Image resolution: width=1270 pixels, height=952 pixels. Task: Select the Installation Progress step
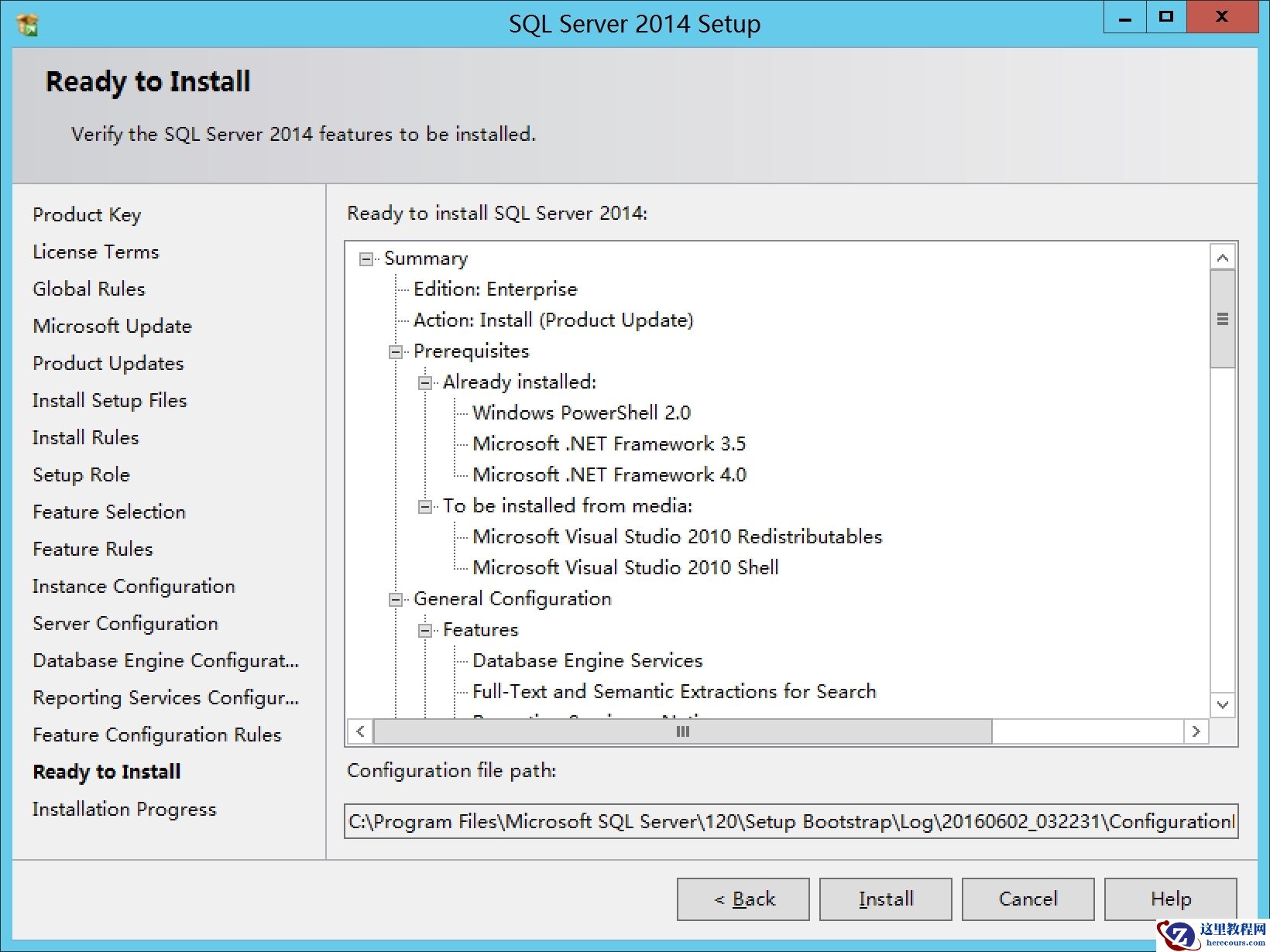pos(124,809)
